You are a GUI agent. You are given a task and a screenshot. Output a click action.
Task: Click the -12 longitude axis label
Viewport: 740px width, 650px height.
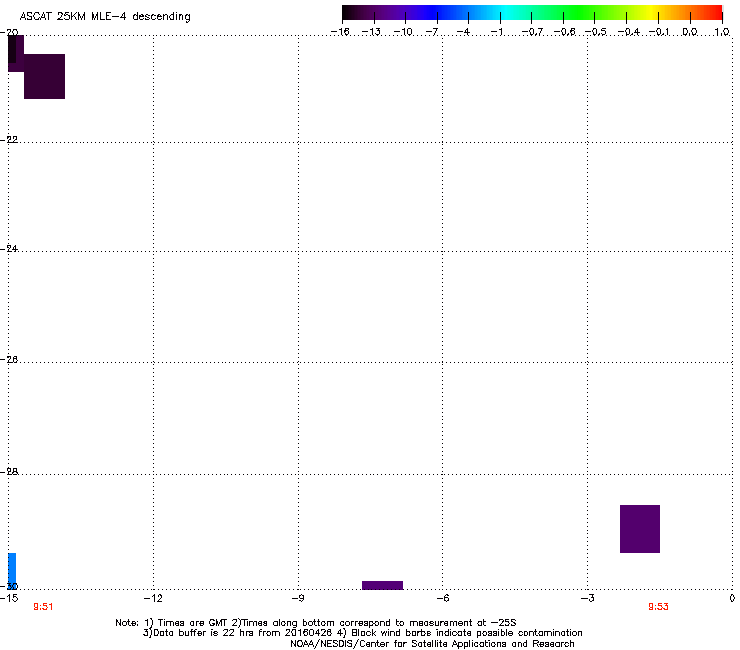coord(153,598)
